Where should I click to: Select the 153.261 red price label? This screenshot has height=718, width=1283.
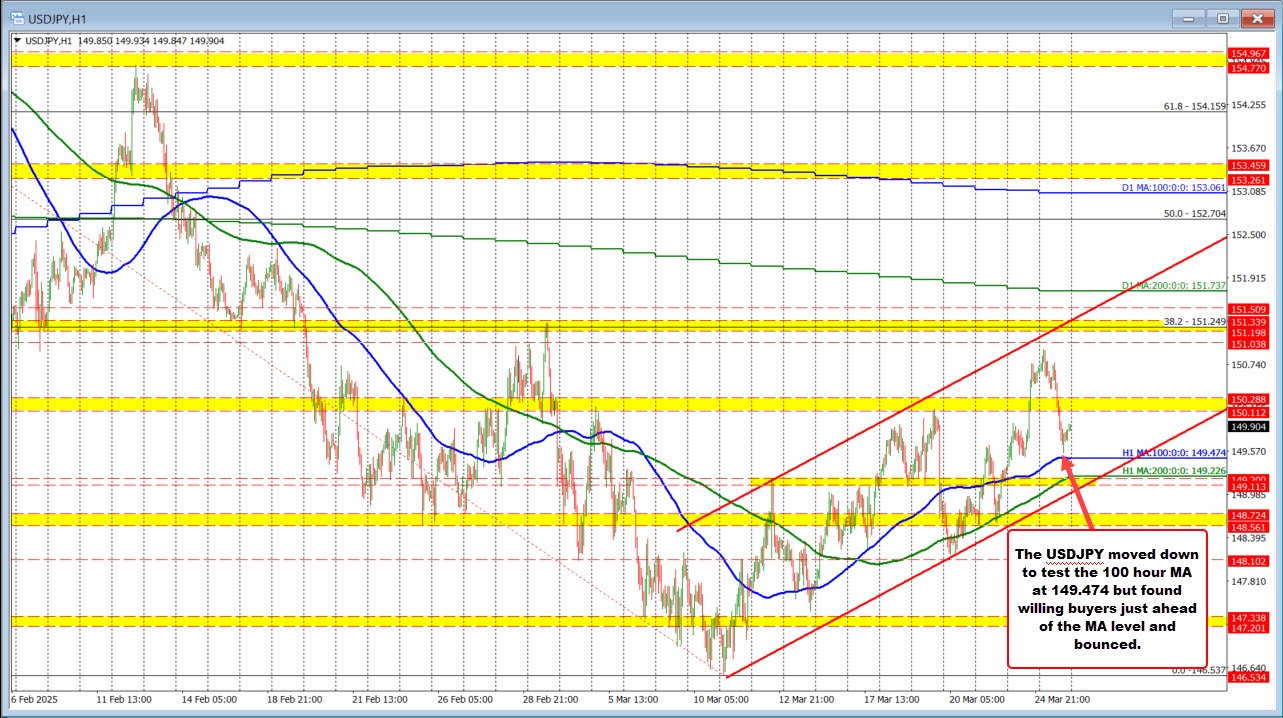1249,179
